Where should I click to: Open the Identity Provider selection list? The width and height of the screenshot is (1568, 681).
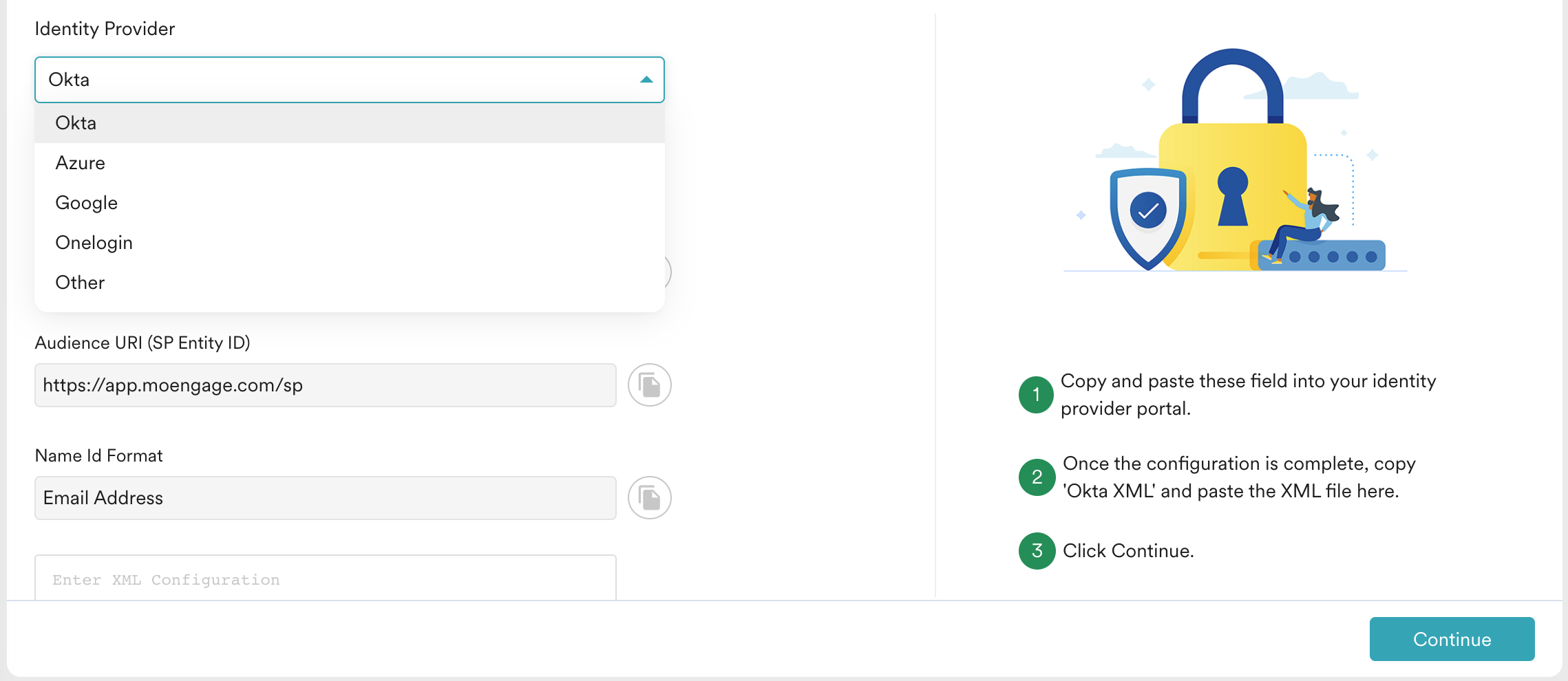(x=349, y=79)
